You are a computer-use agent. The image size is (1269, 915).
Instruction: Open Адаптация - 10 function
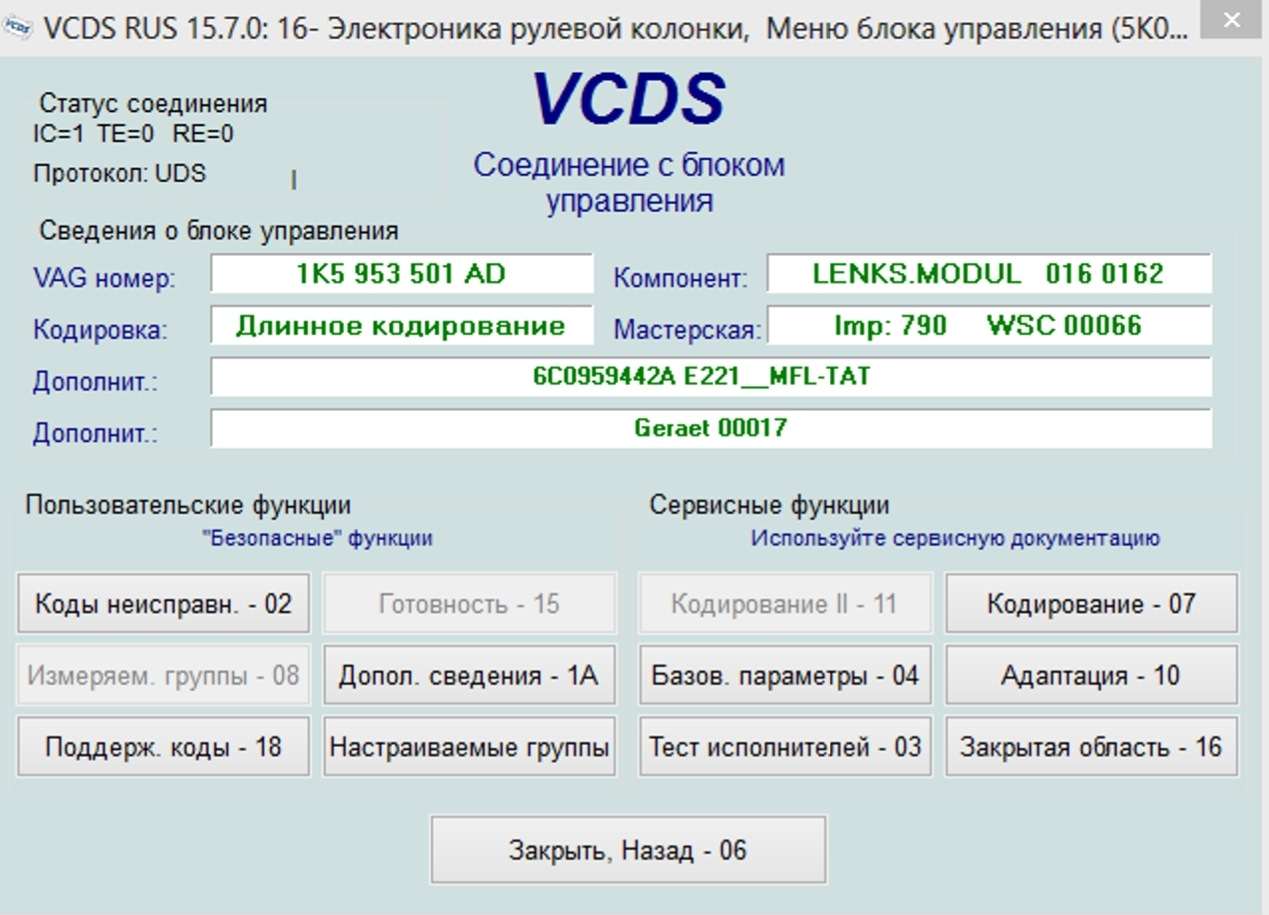(1091, 676)
